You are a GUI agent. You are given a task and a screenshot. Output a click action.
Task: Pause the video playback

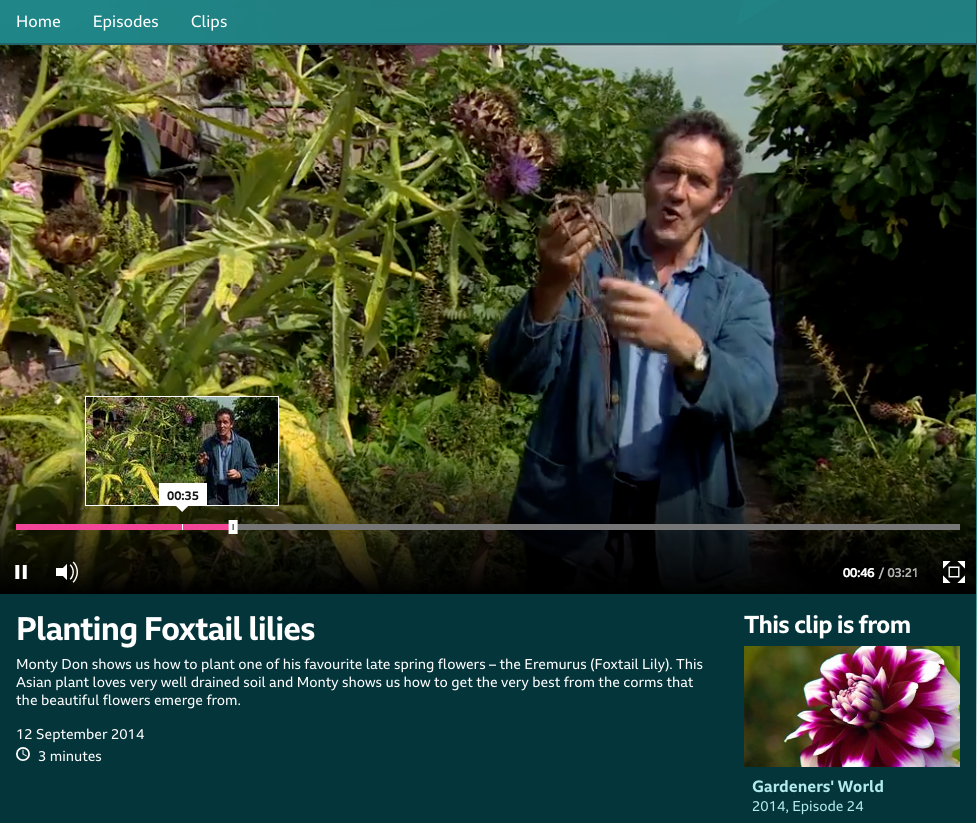click(21, 572)
